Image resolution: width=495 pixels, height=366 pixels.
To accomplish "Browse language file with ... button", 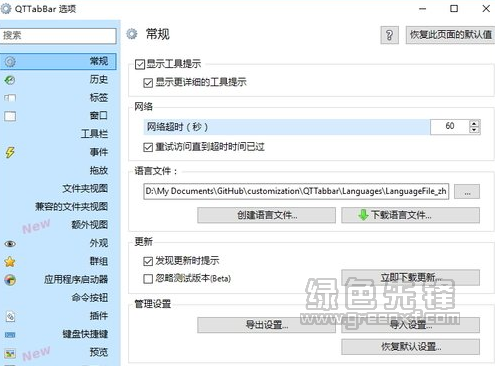I will point(467,192).
